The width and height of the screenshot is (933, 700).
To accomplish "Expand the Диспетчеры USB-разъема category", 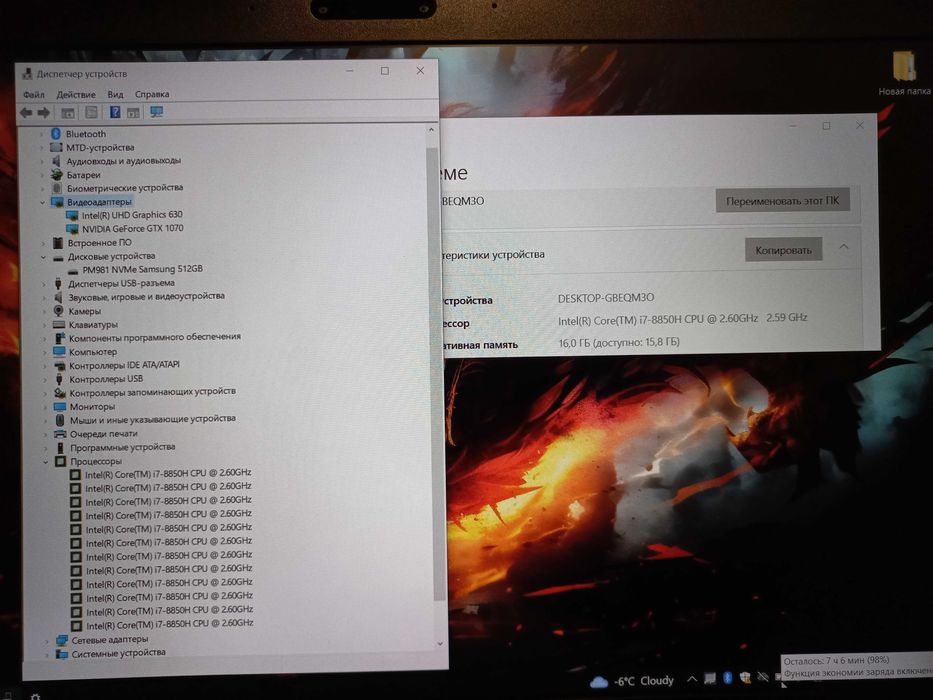I will [x=44, y=285].
